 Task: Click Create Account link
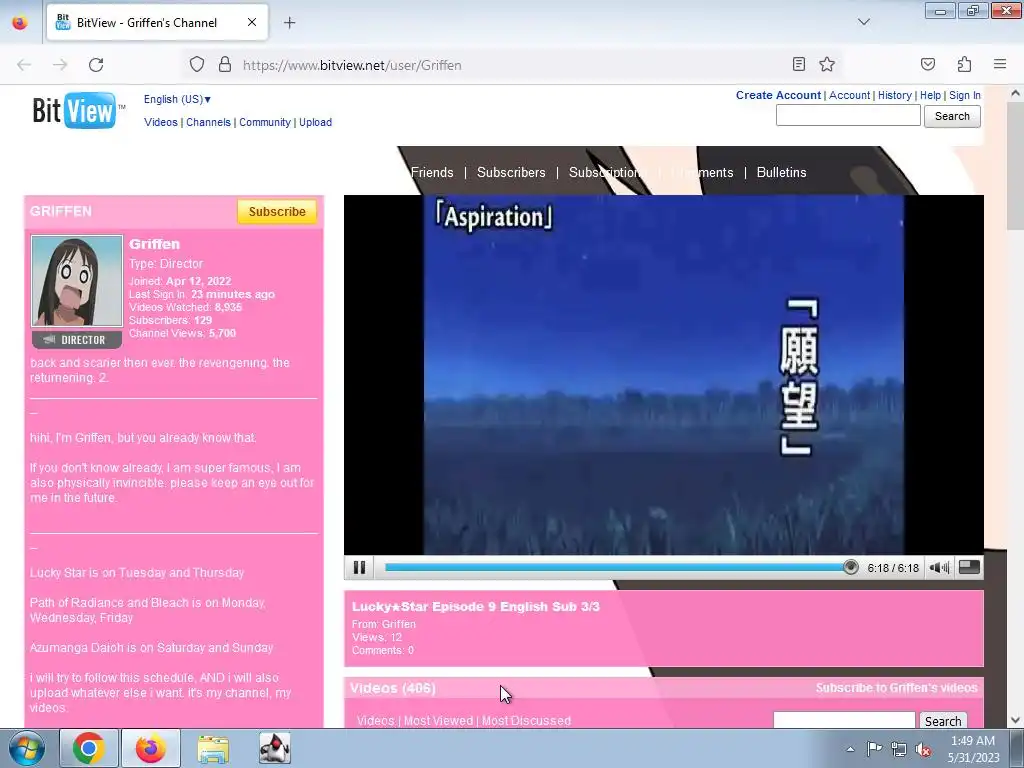tap(778, 95)
